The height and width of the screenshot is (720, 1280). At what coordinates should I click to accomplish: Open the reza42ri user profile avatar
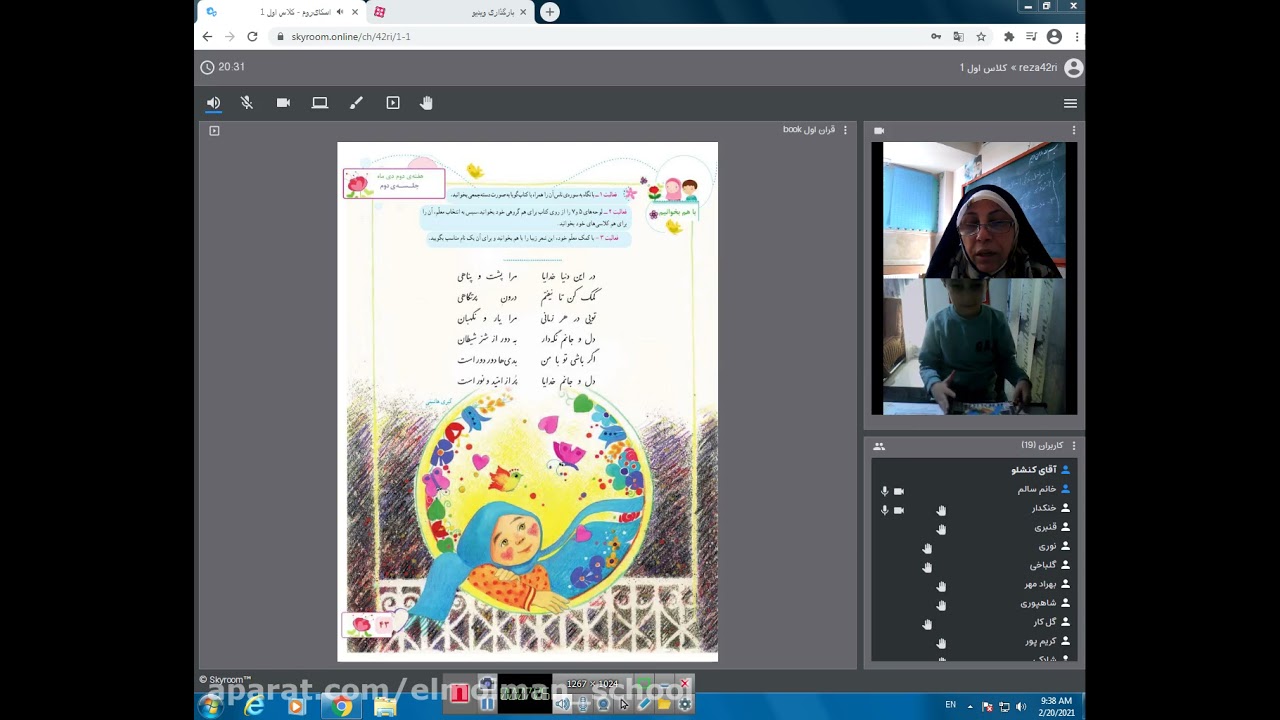pos(1073,68)
